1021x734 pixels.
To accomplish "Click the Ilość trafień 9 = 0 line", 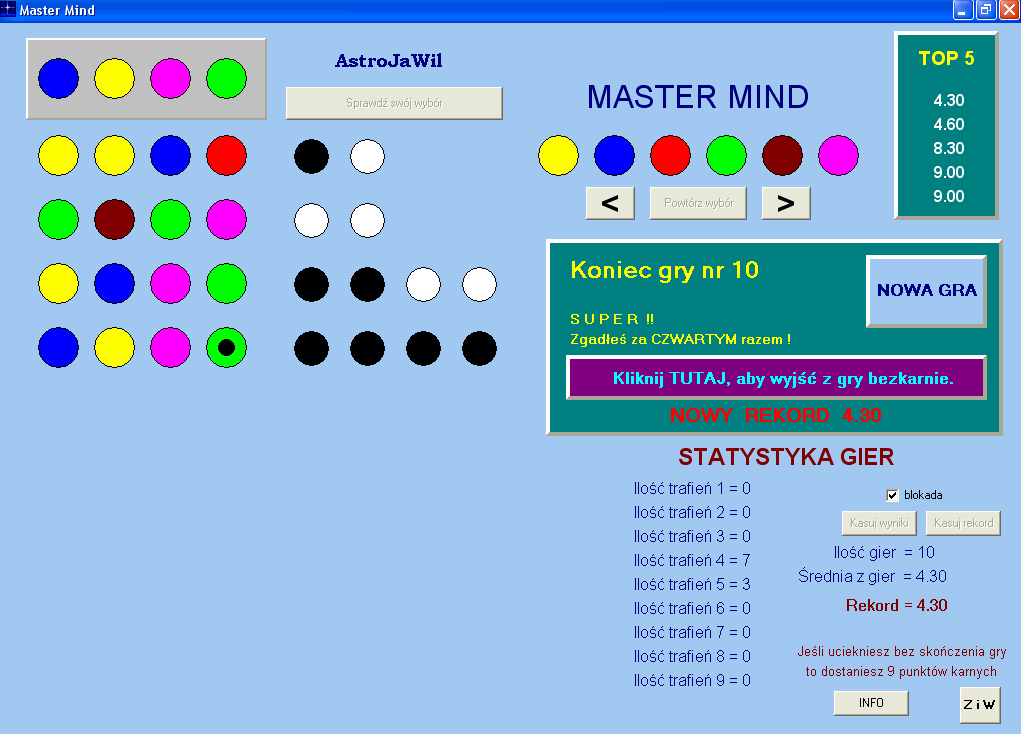I will point(692,681).
